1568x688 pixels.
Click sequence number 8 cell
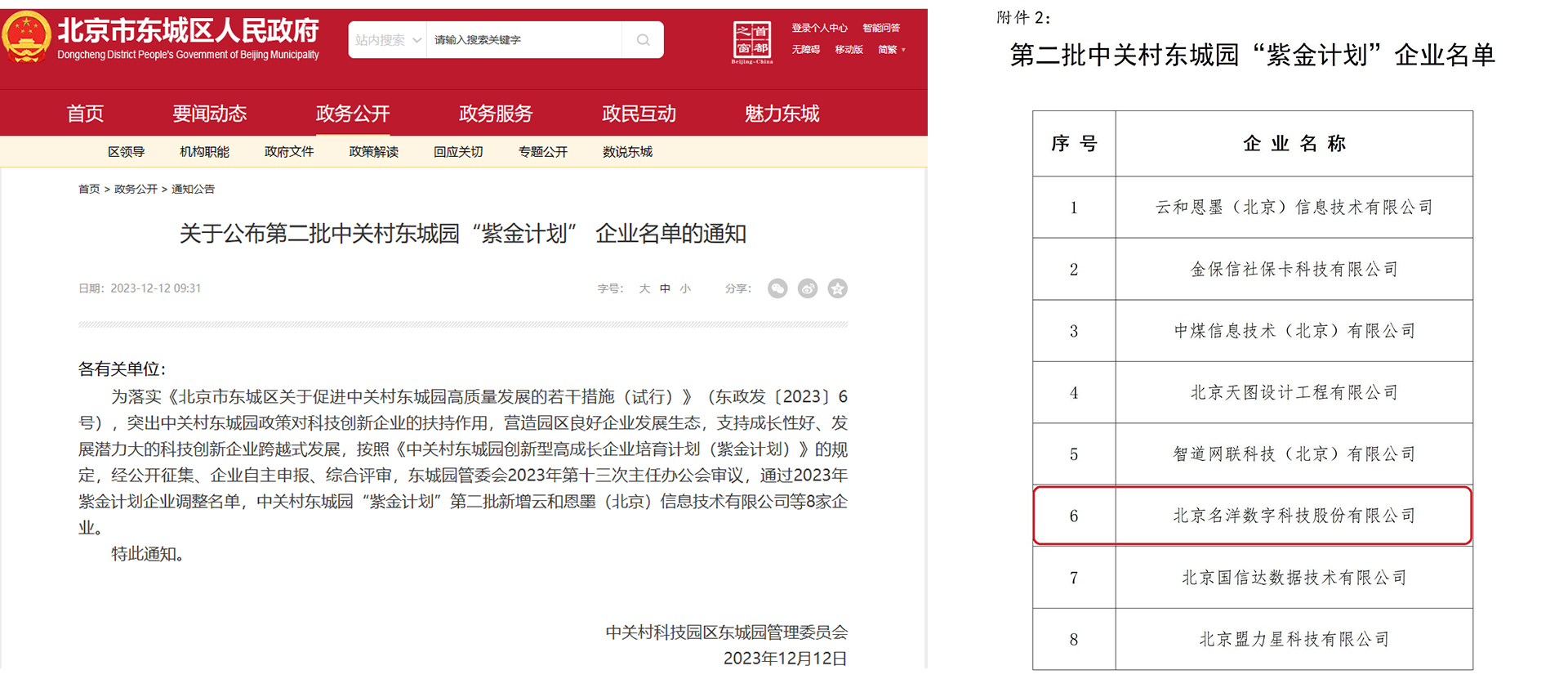(1074, 640)
